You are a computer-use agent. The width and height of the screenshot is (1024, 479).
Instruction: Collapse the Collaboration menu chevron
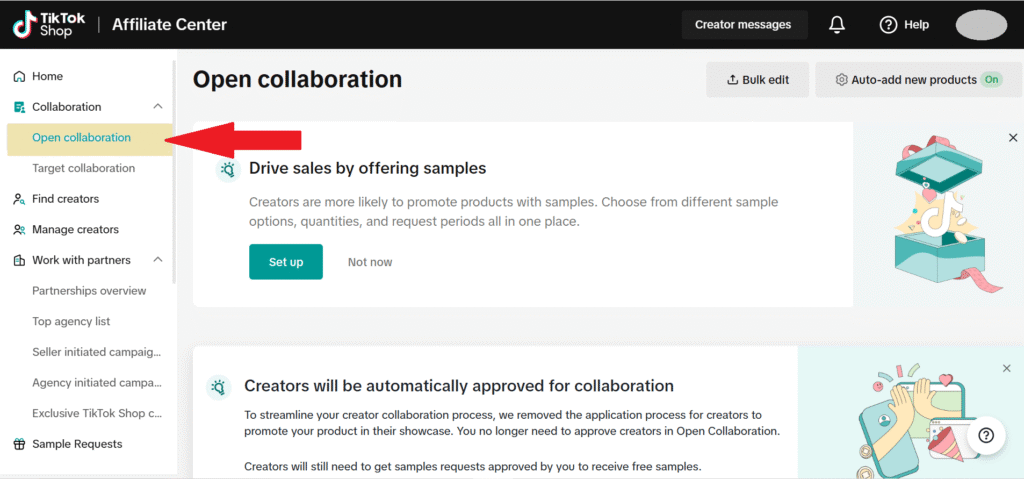[157, 107]
